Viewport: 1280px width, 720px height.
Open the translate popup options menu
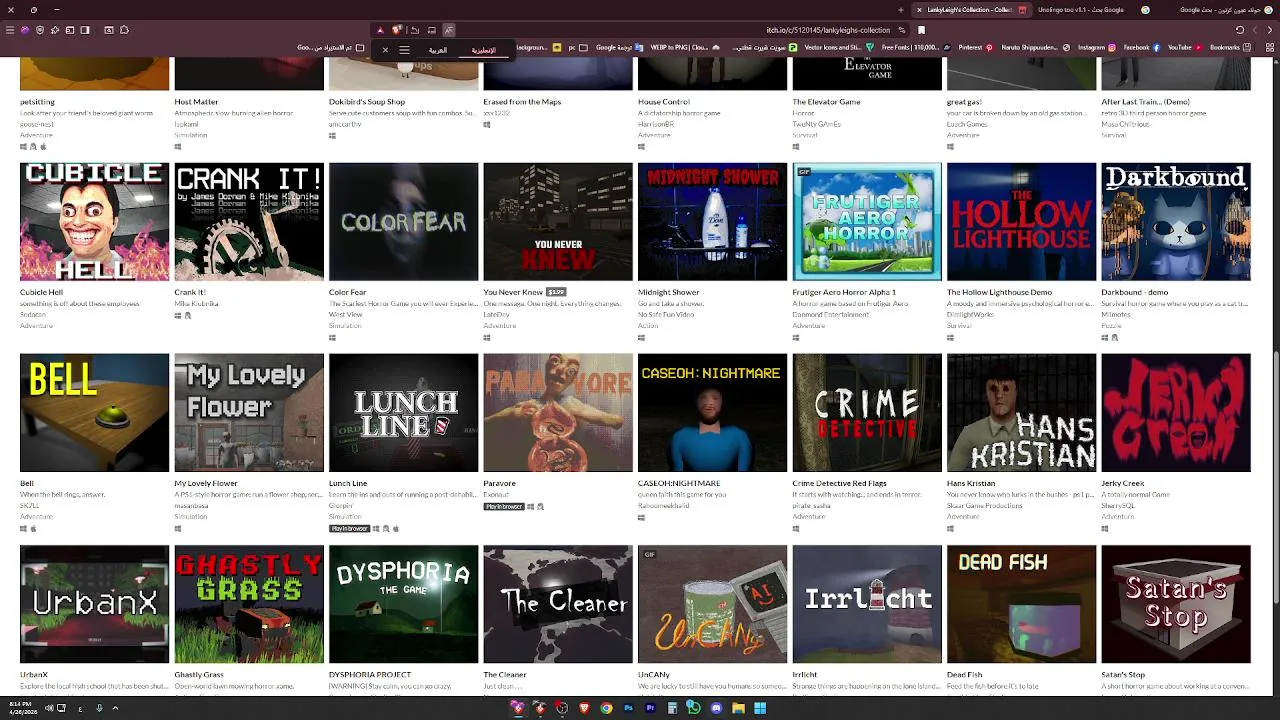pyautogui.click(x=404, y=50)
